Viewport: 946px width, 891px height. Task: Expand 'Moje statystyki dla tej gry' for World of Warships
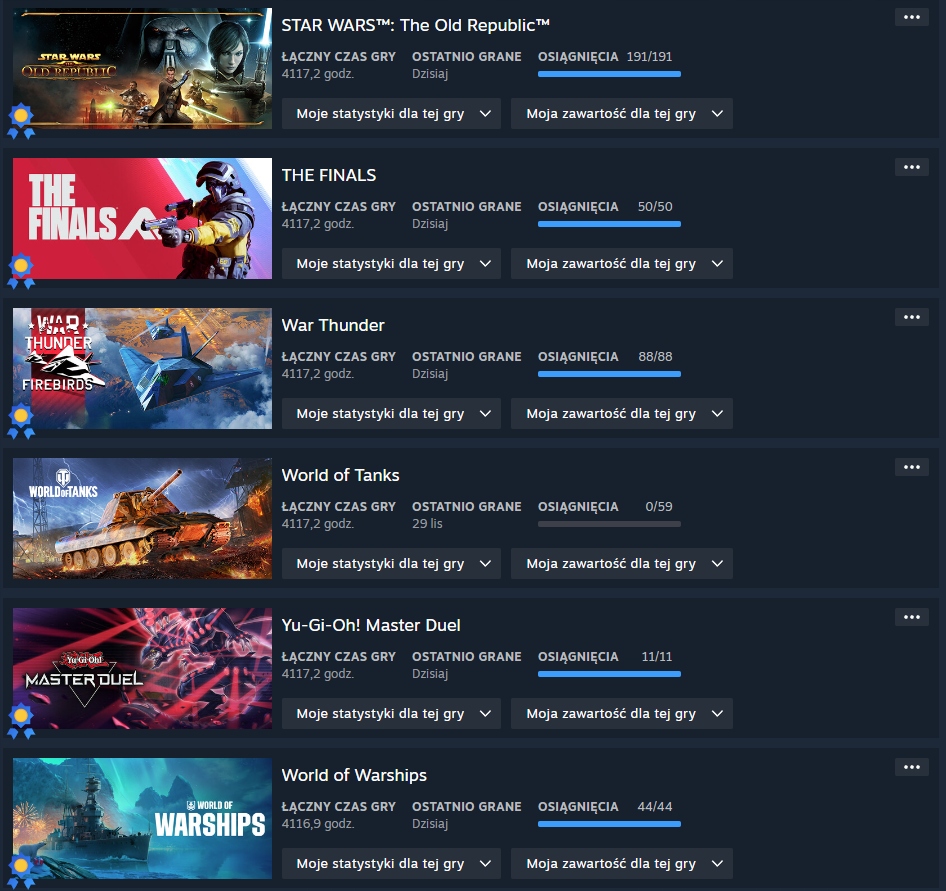[391, 864]
